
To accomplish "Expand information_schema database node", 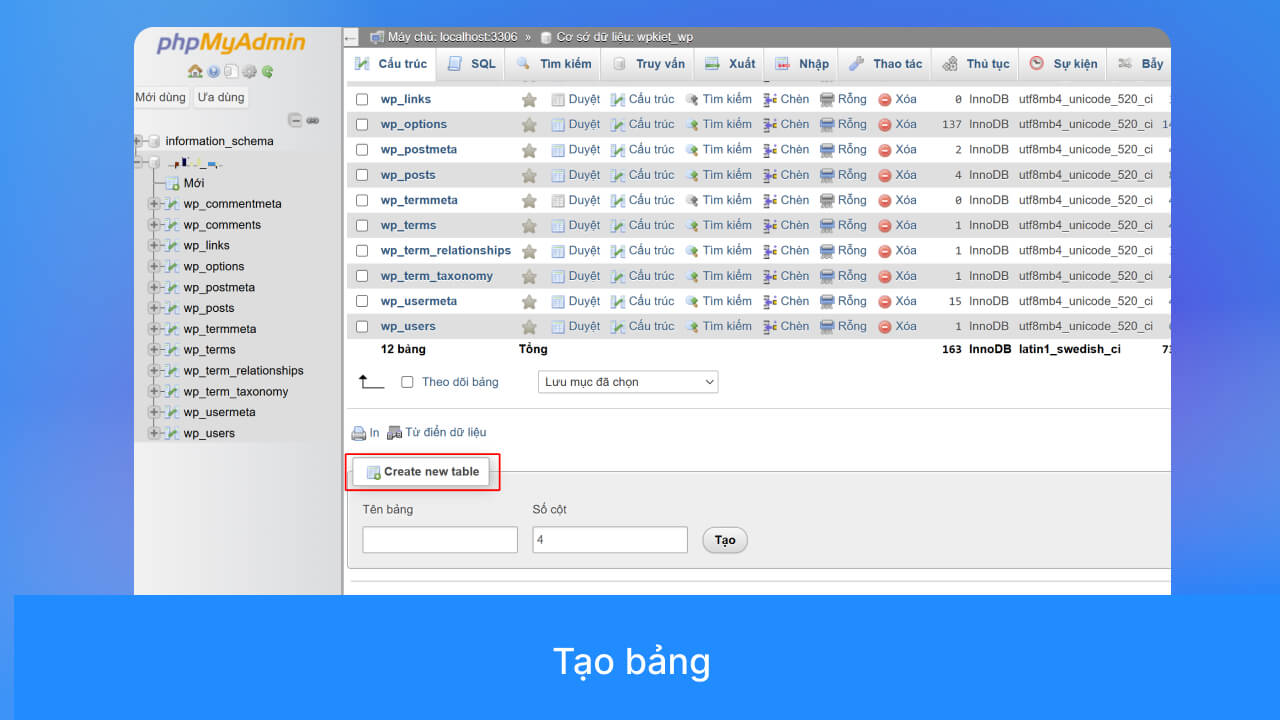I will [x=139, y=141].
